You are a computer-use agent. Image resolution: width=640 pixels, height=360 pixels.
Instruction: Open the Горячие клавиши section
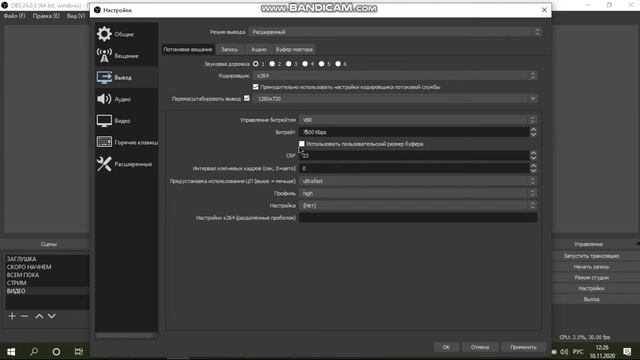point(127,142)
